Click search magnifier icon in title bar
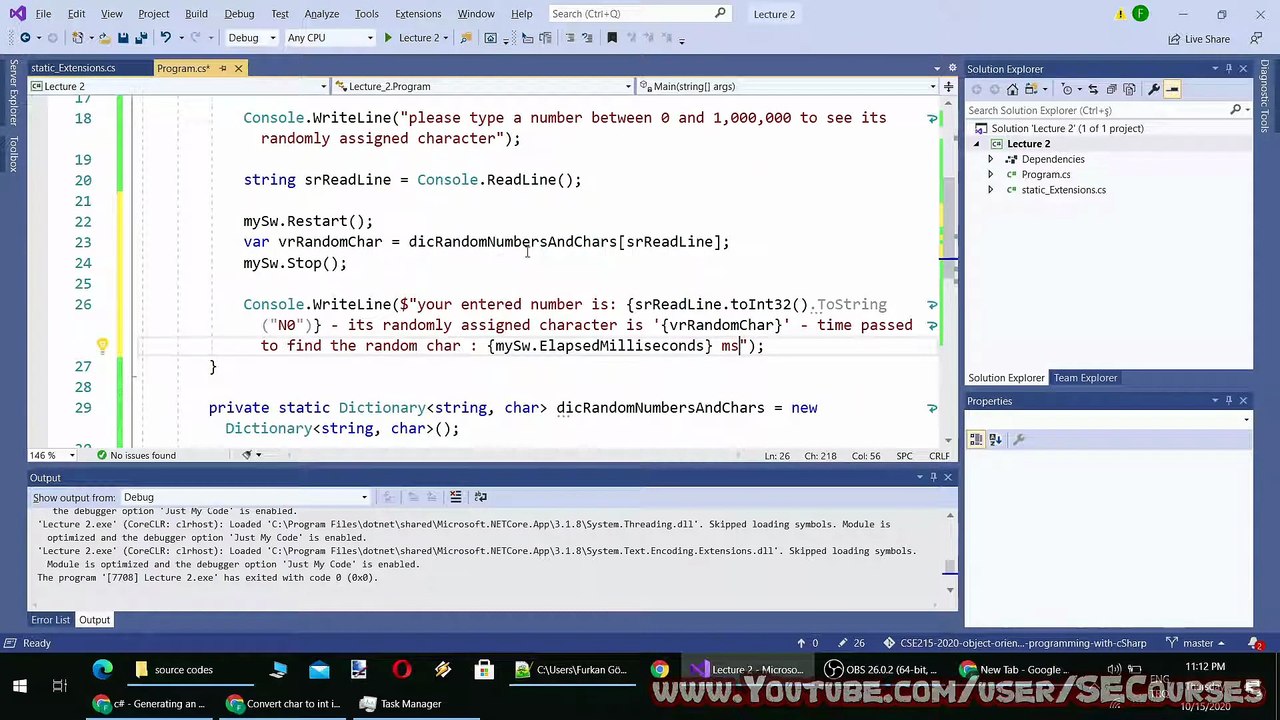Image resolution: width=1280 pixels, height=720 pixels. (719, 14)
